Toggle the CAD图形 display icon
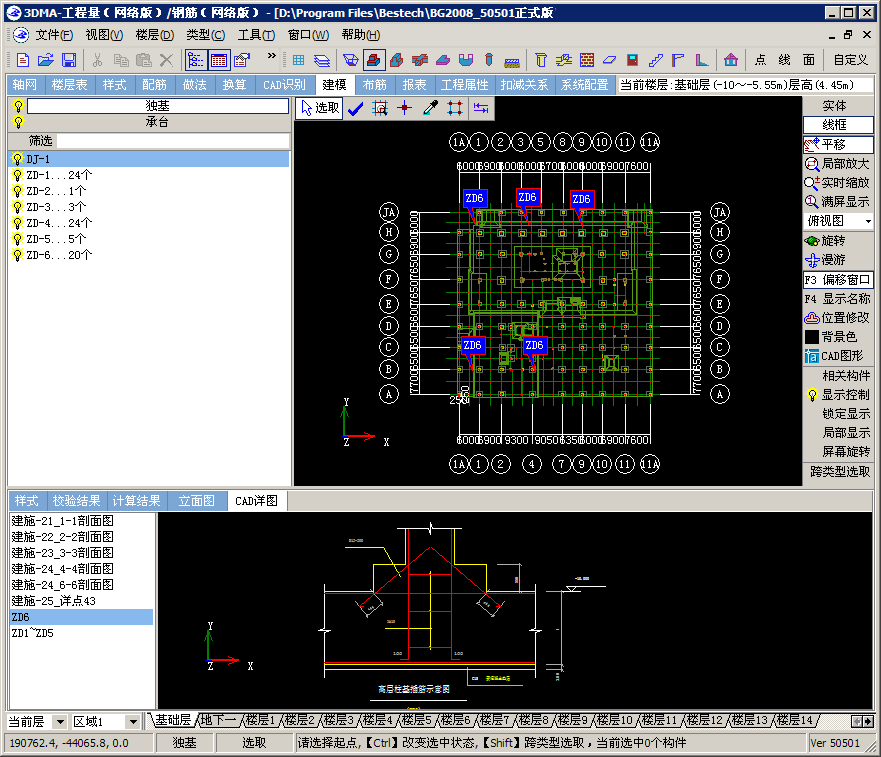The width and height of the screenshot is (881, 757). 811,356
